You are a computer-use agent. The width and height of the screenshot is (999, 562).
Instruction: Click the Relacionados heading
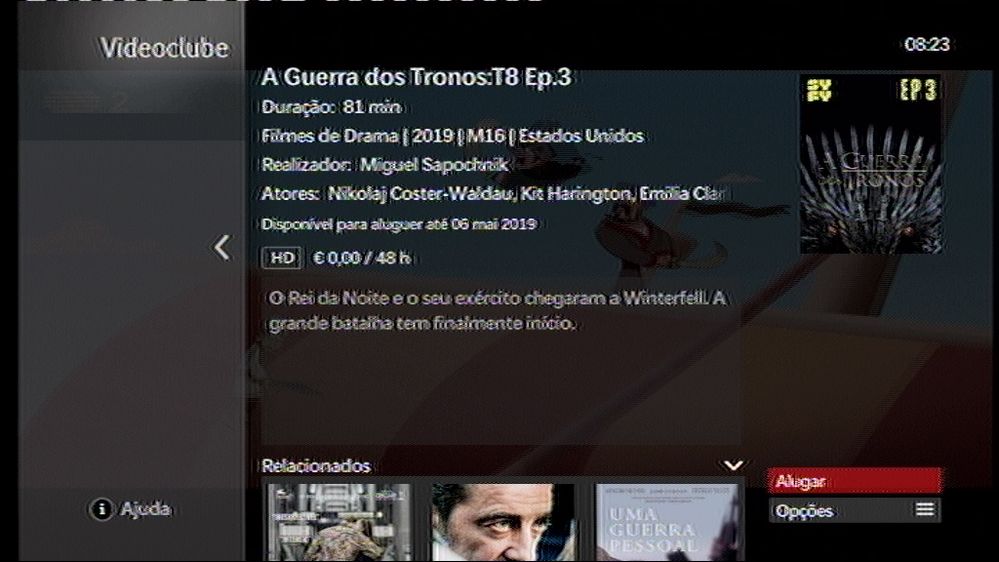click(316, 466)
